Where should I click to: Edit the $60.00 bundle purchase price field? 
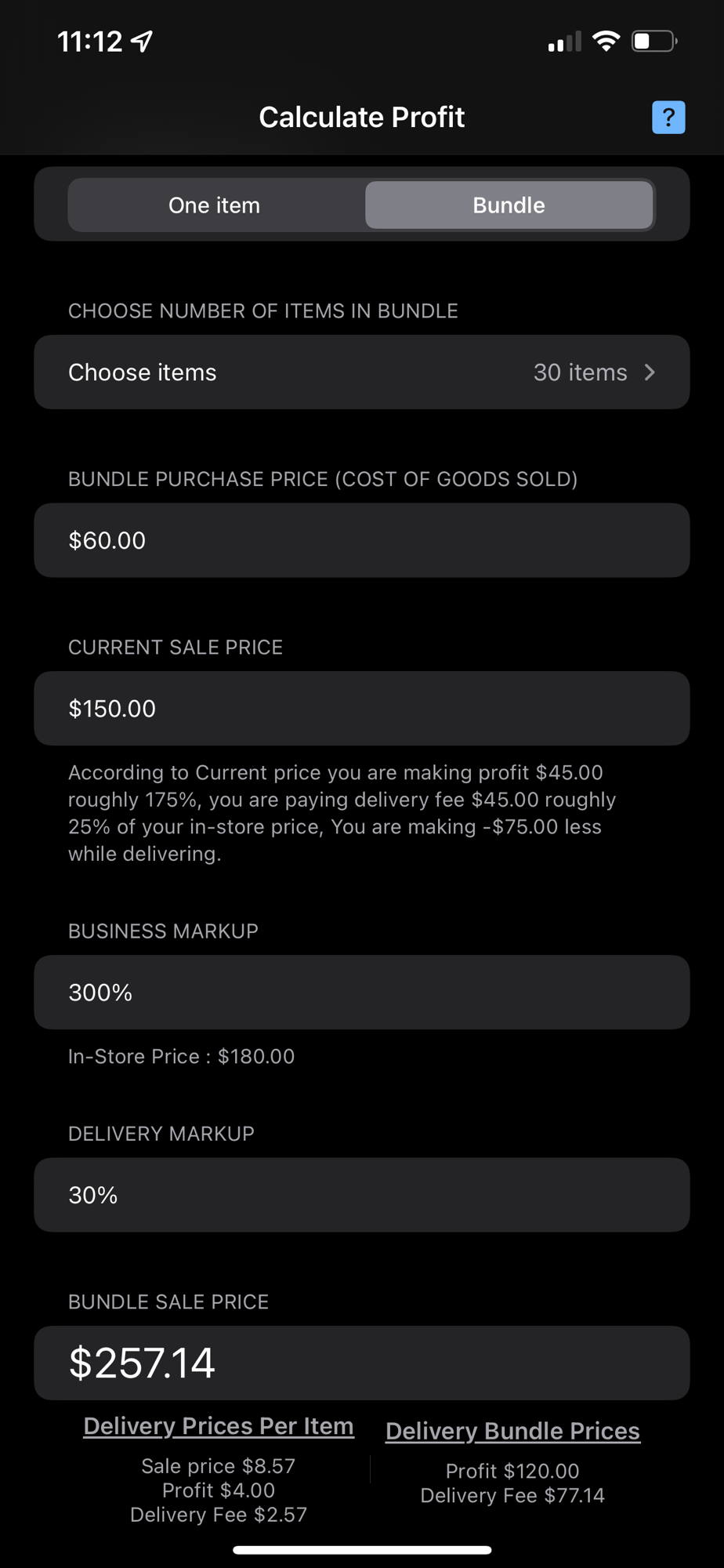click(x=362, y=540)
